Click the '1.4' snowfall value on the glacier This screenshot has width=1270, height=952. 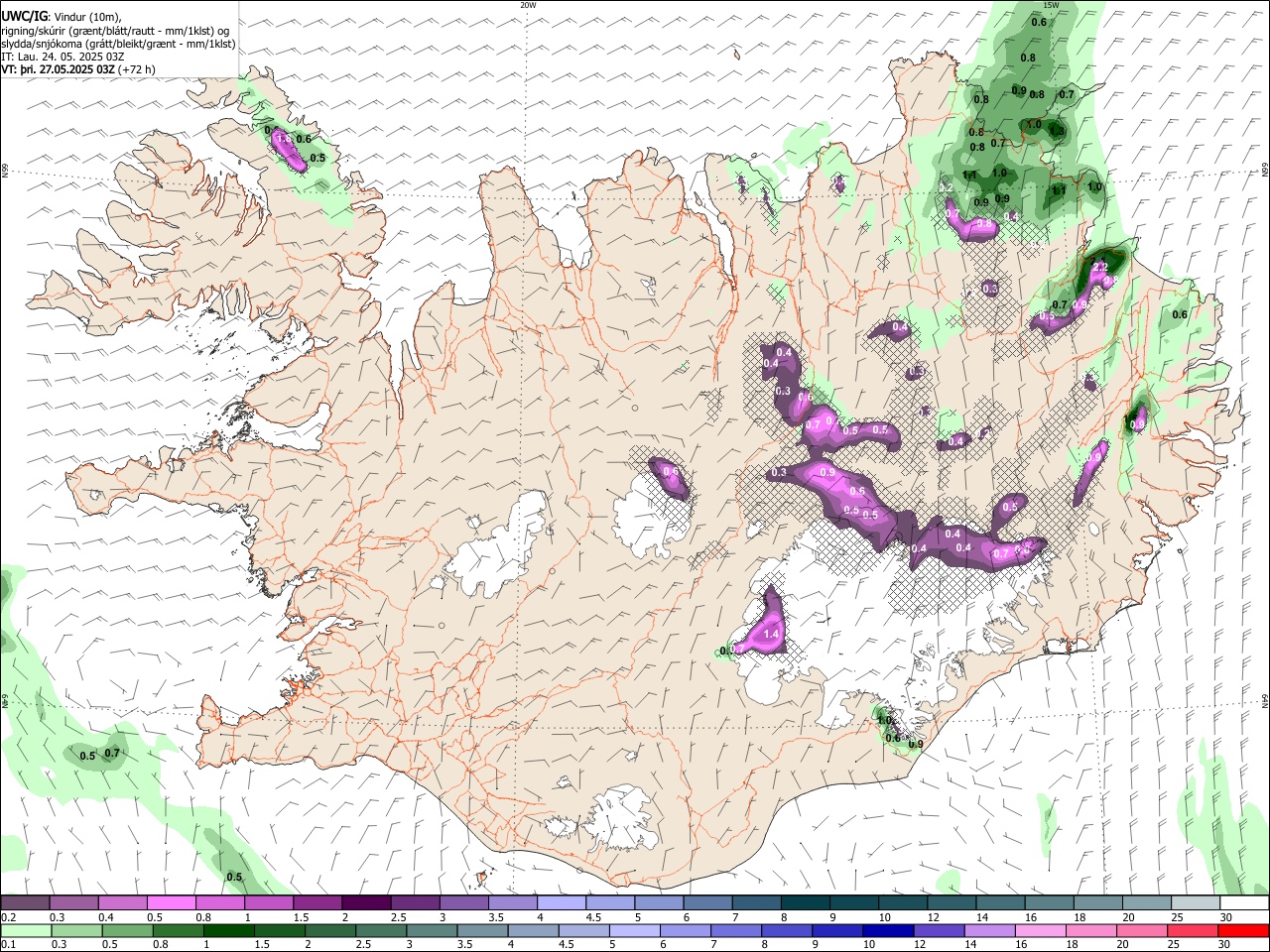point(771,634)
